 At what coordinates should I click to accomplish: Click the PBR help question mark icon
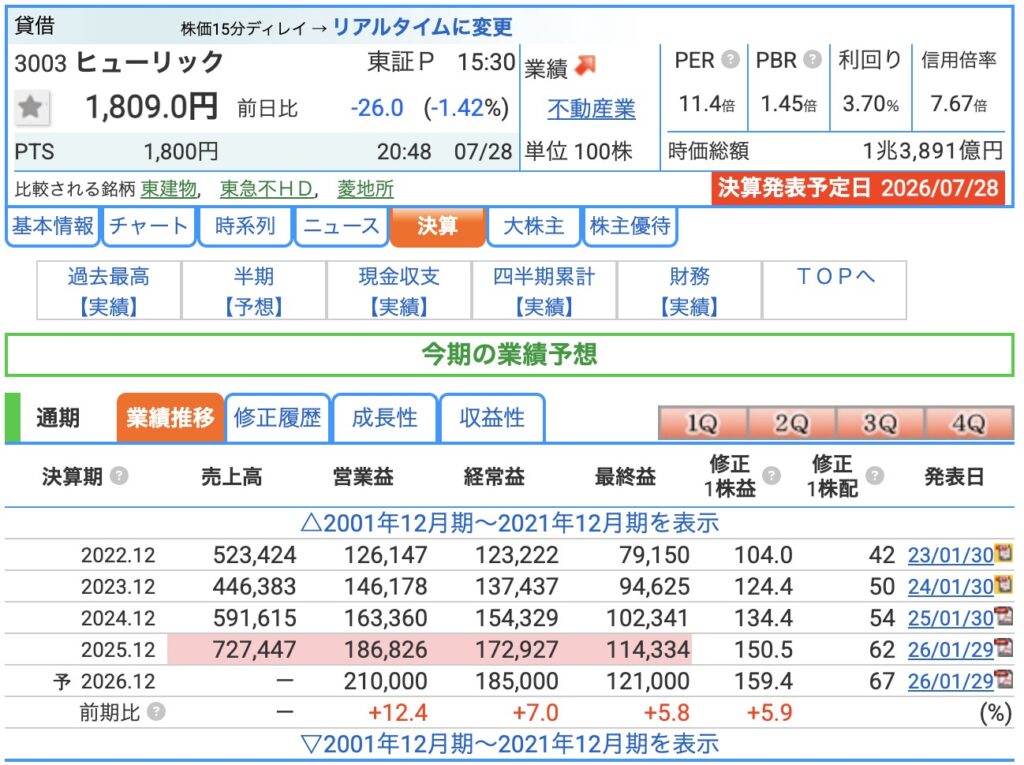(812, 59)
